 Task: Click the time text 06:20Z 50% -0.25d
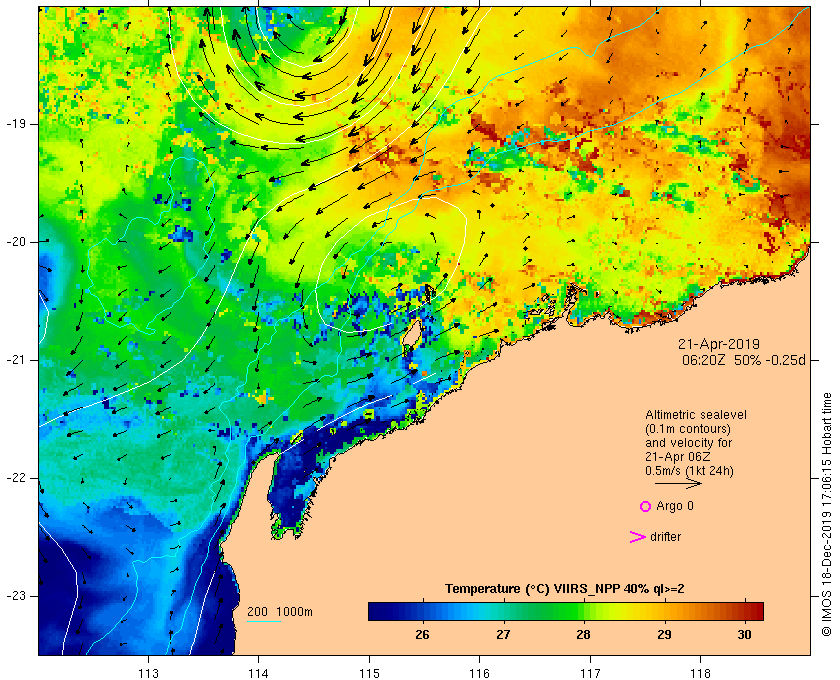(x=744, y=360)
